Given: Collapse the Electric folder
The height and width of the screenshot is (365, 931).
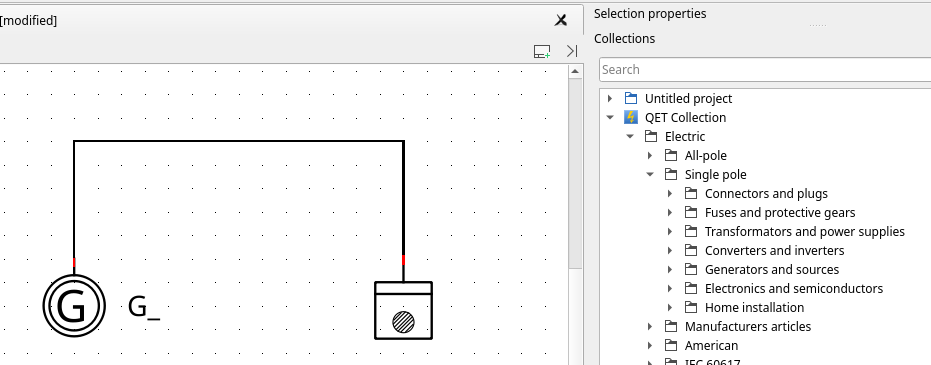Looking at the screenshot, I should [630, 137].
